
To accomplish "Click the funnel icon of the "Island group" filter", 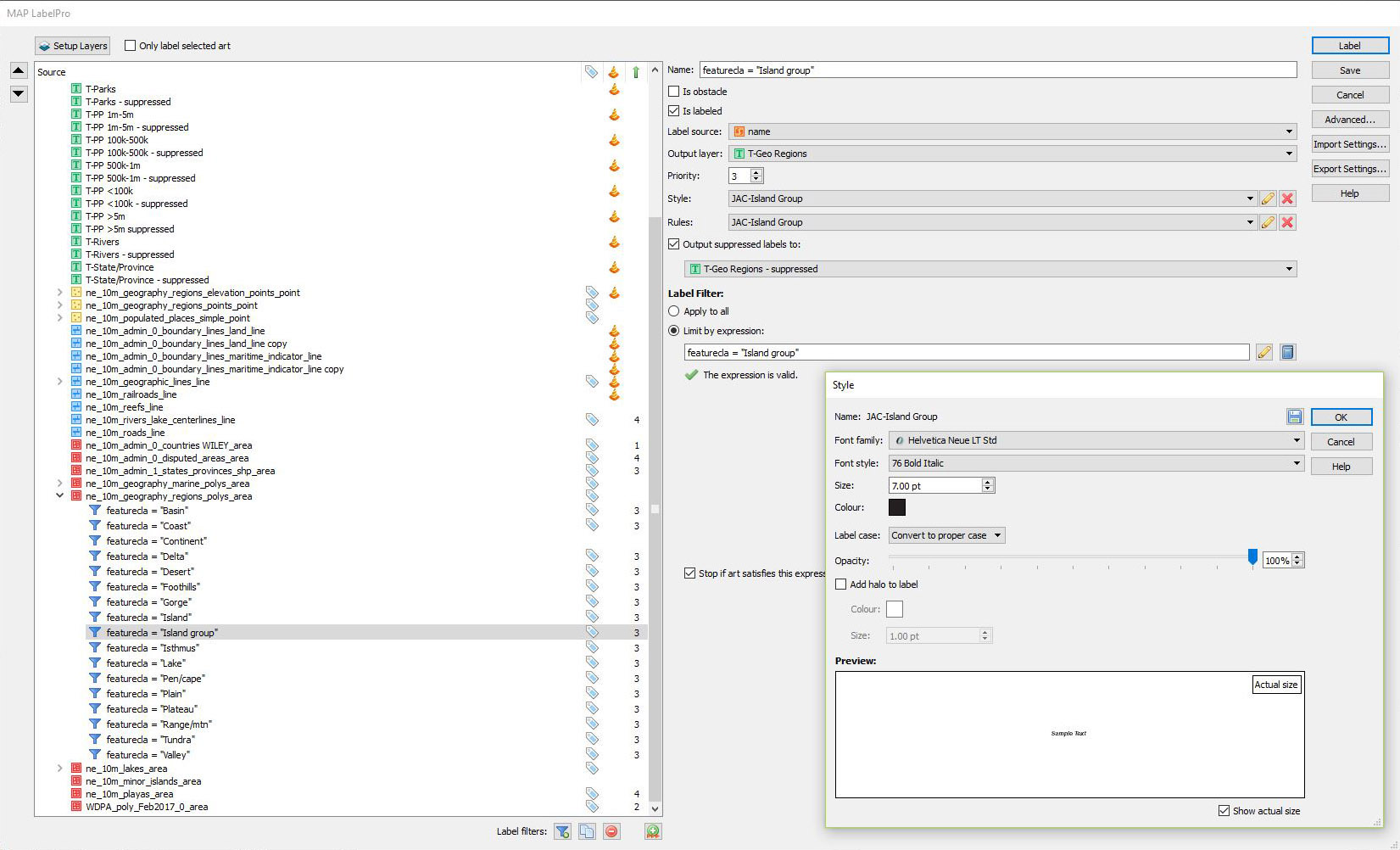I will tap(95, 633).
